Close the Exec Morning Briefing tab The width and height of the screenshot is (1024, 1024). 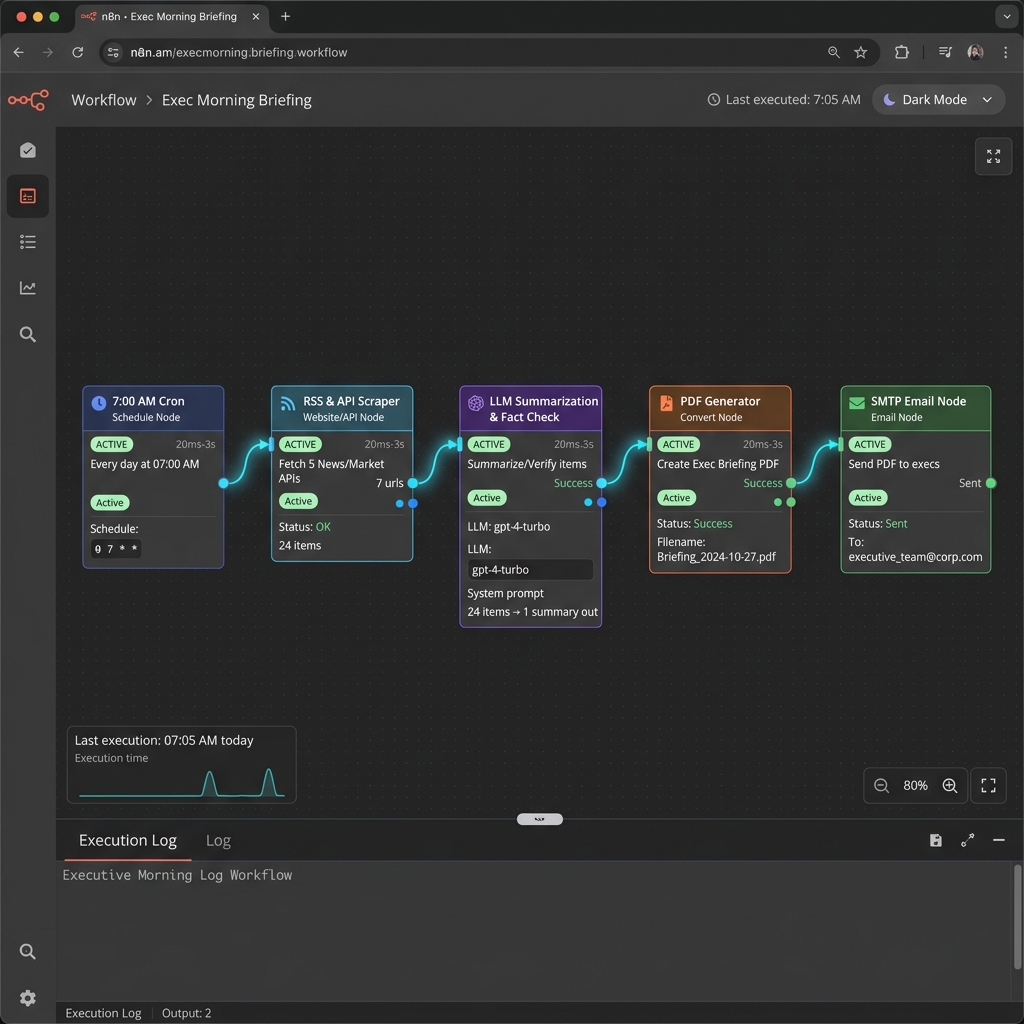click(x=255, y=16)
